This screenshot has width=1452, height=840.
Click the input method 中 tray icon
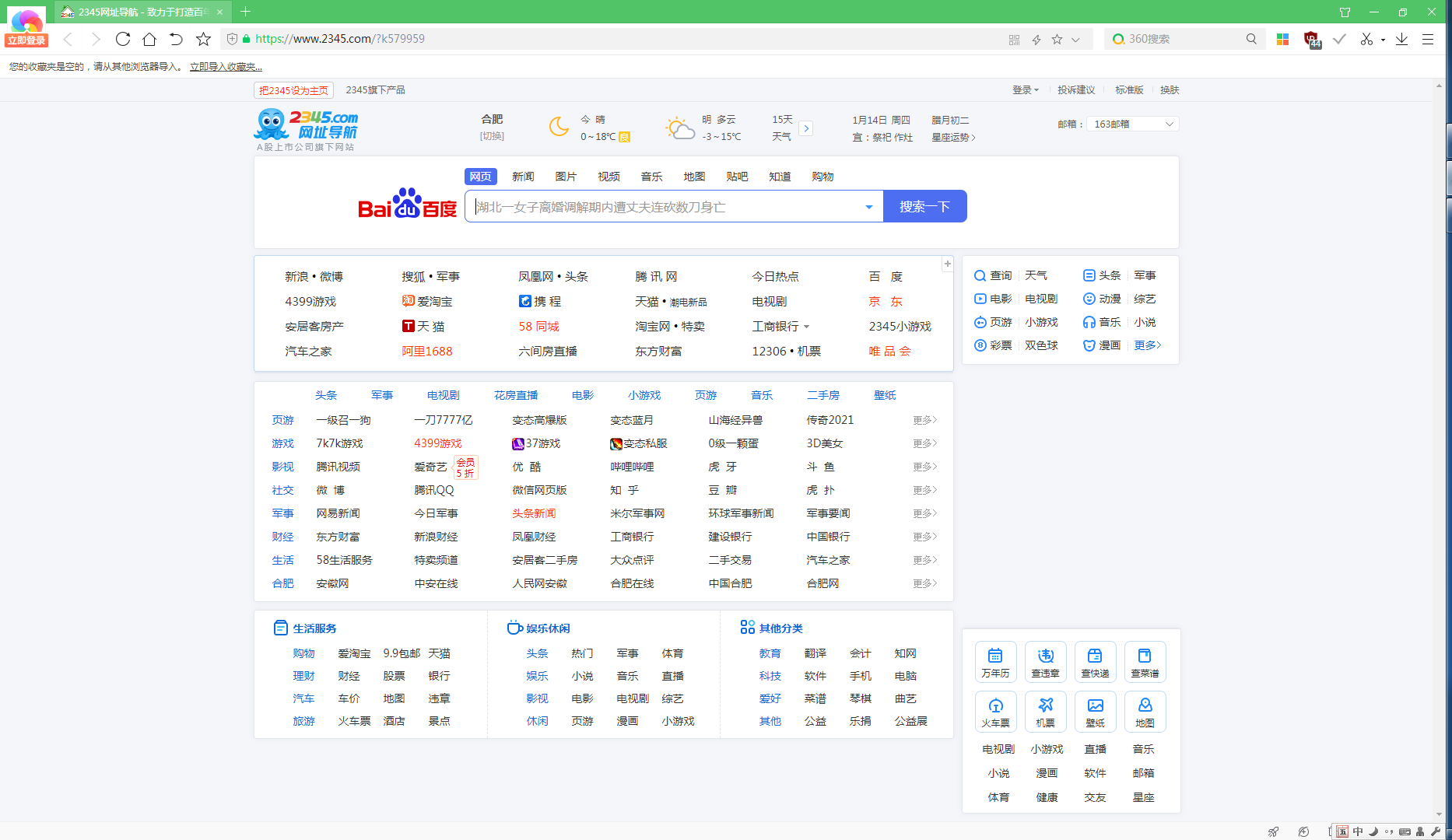pos(1358,831)
